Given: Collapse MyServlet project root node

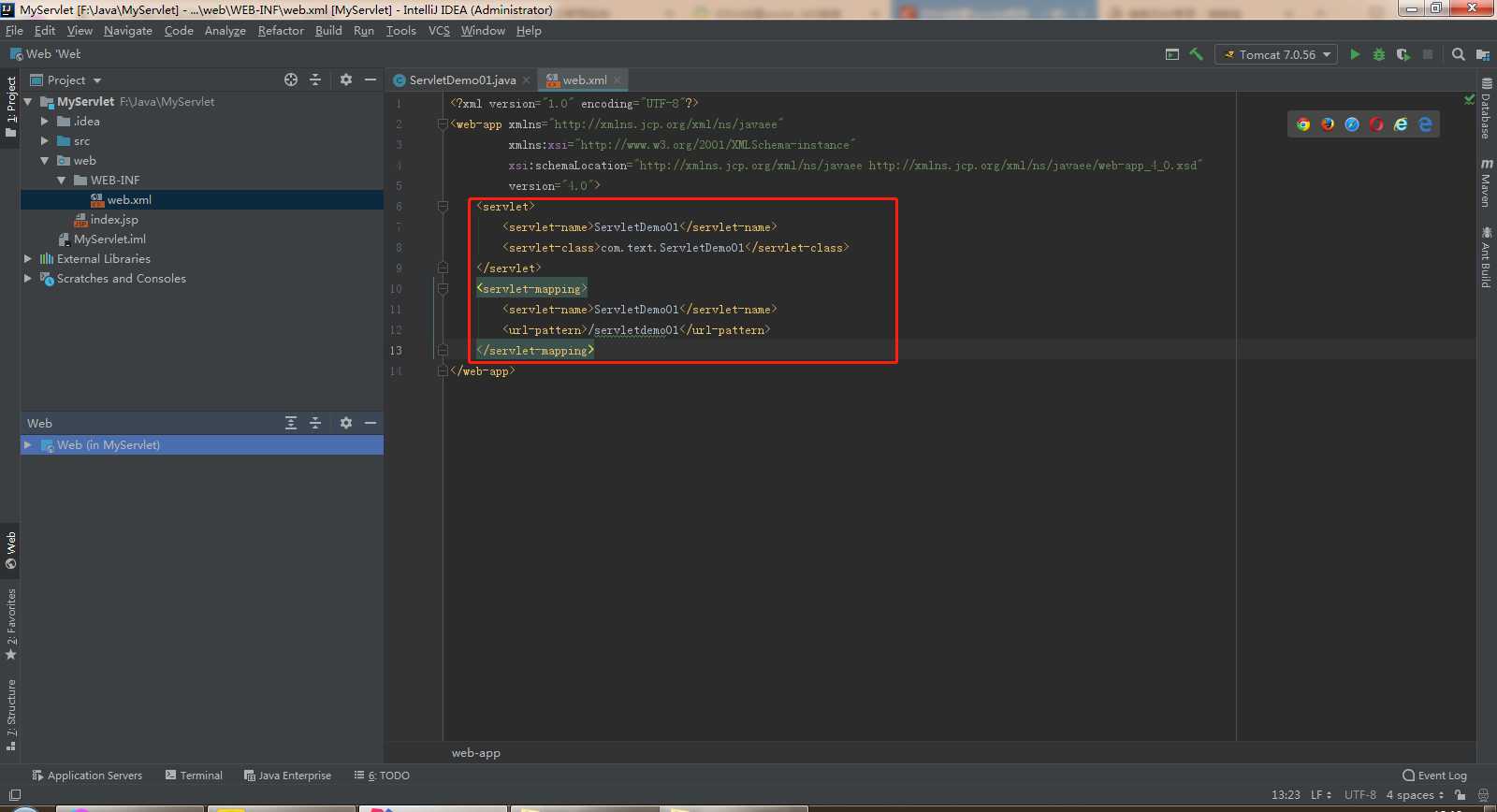Looking at the screenshot, I should click(x=28, y=102).
